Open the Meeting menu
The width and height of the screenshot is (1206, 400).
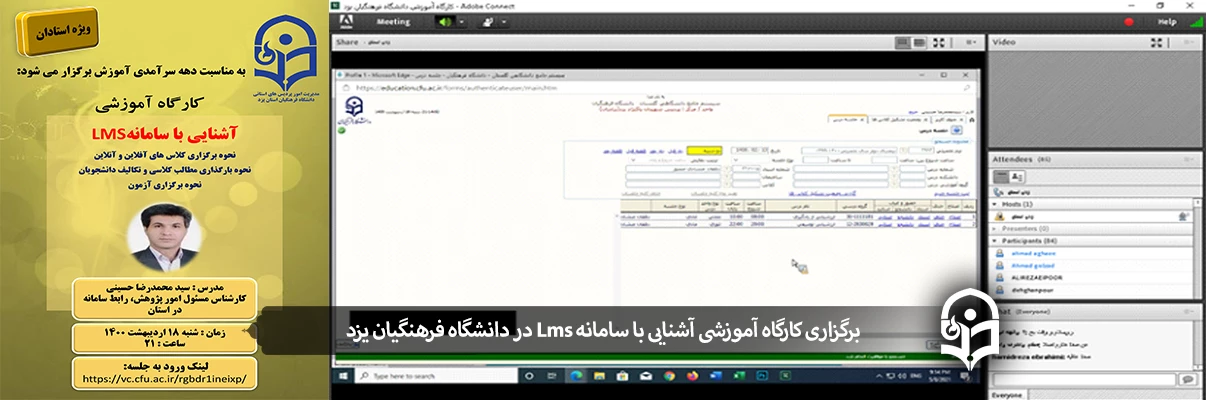point(393,21)
